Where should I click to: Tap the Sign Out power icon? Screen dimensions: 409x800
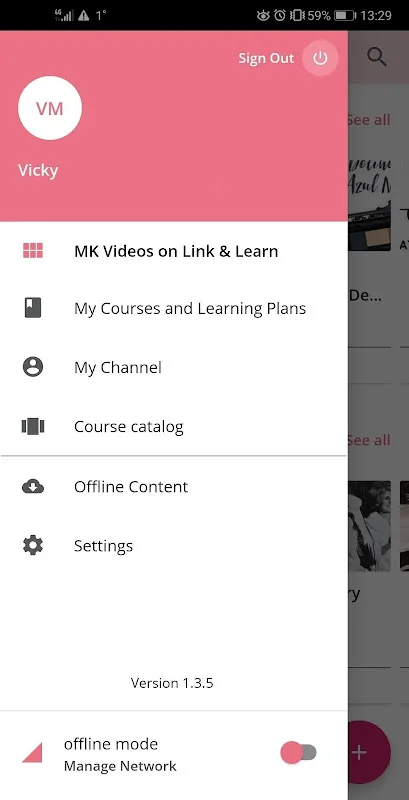click(320, 58)
